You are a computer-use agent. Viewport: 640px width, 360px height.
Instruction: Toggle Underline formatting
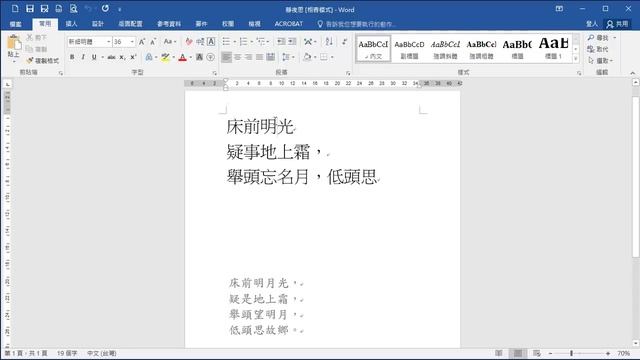94,57
